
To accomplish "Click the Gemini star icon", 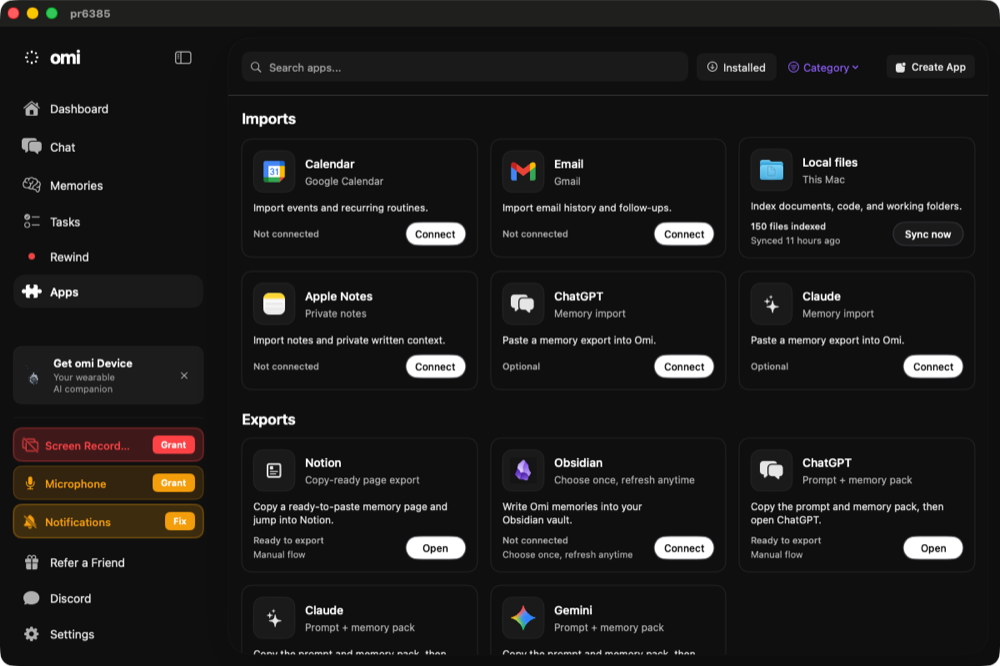I will coord(523,618).
